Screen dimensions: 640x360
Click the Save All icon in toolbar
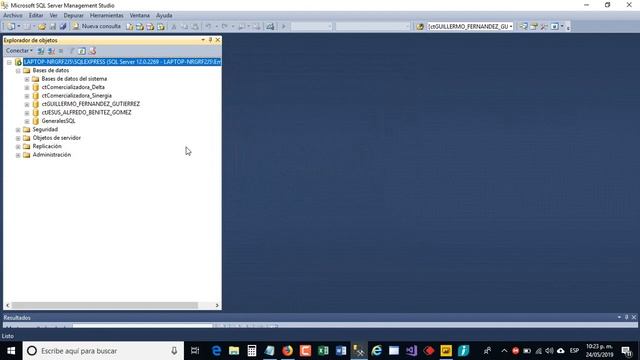63,27
